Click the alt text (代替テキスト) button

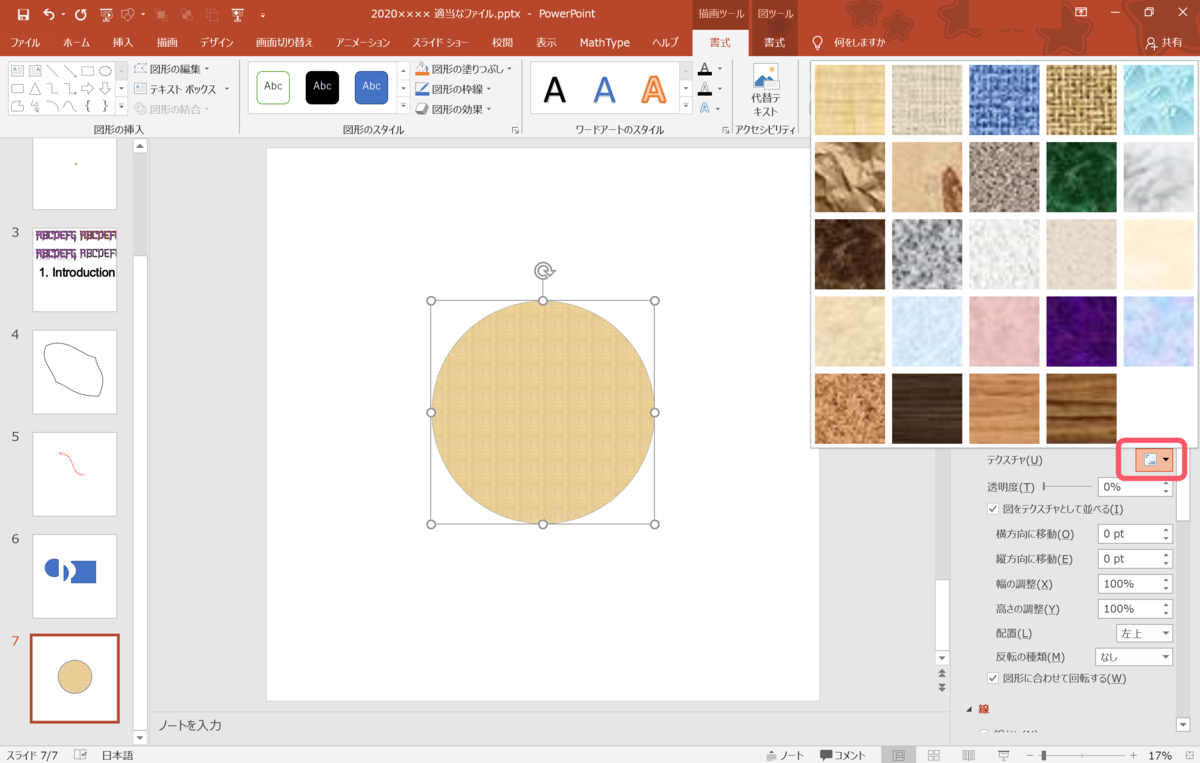tap(765, 90)
